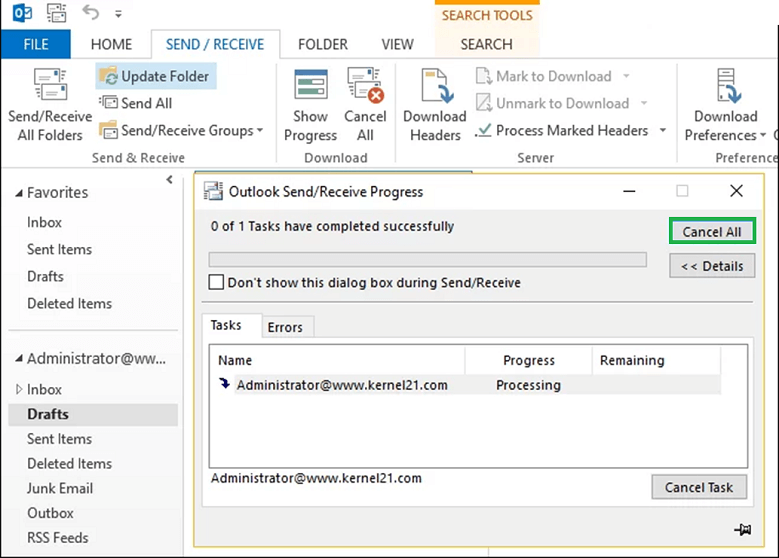
Task: Open the FOLDER ribbon tab
Action: 323,44
